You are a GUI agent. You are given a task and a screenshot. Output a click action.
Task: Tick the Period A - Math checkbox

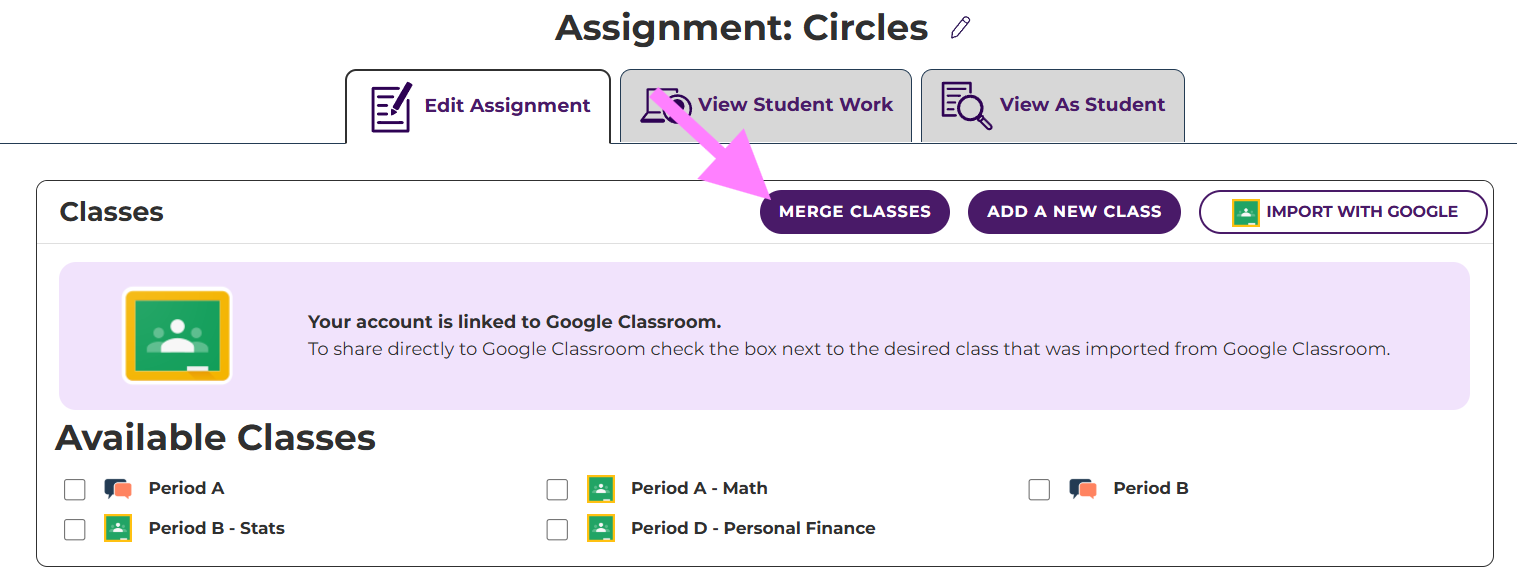557,489
